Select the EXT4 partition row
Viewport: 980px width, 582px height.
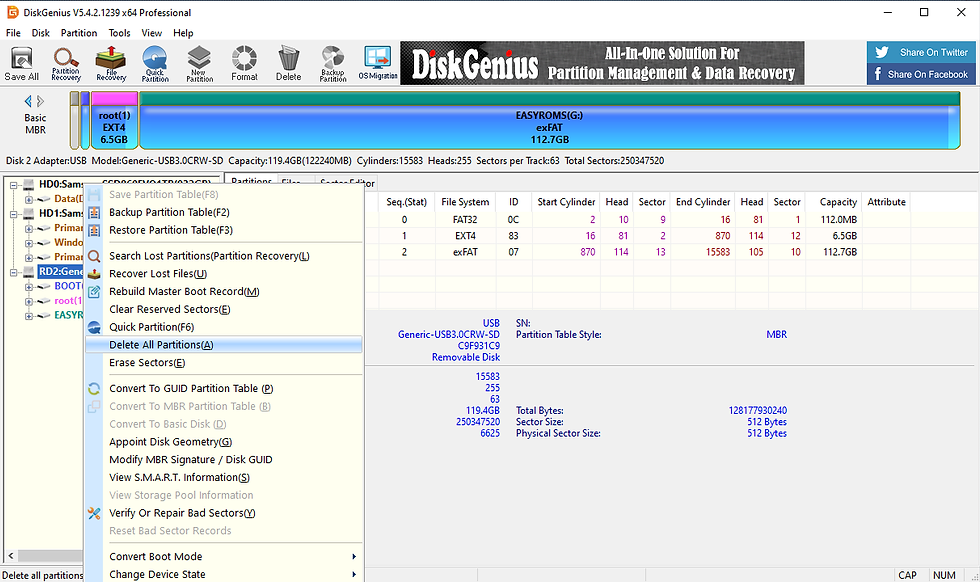tap(638, 236)
